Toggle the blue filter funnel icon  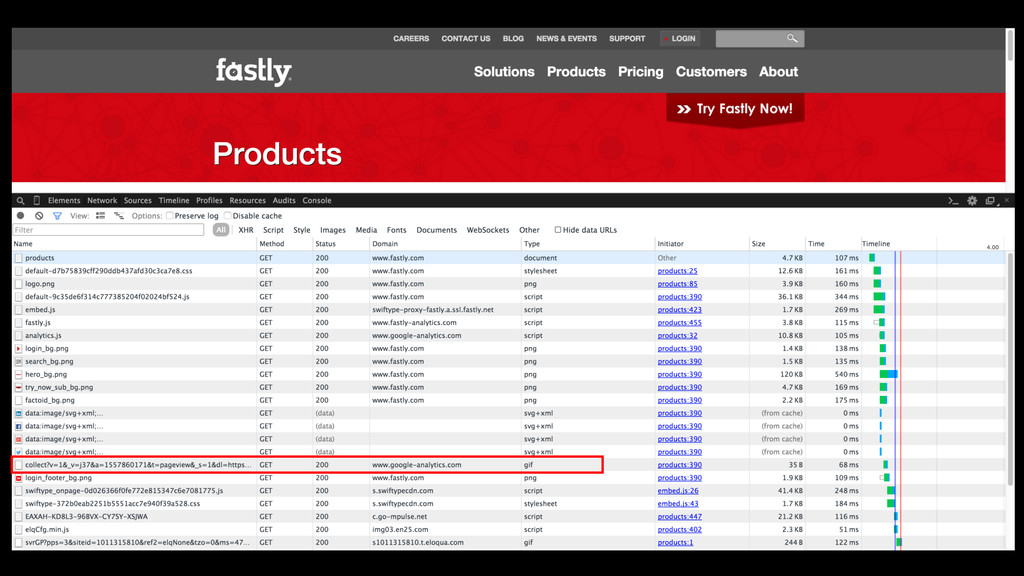point(57,216)
